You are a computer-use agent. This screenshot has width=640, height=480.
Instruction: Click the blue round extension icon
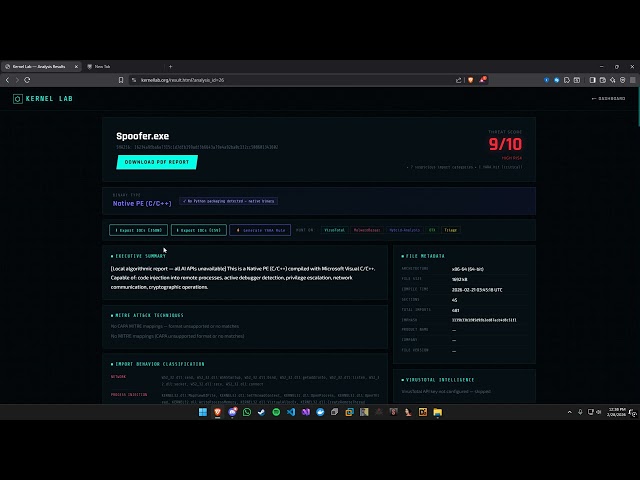pos(557,80)
